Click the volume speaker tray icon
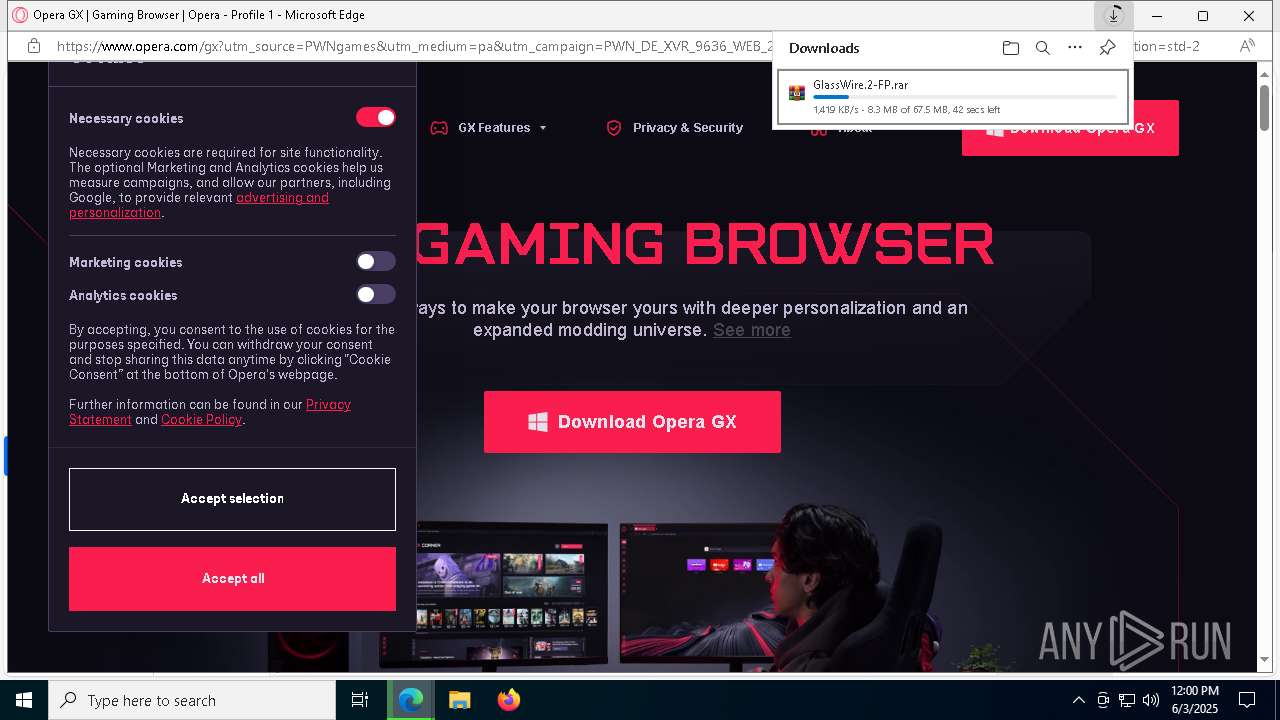Screen dimensions: 1280x720 [1151, 700]
